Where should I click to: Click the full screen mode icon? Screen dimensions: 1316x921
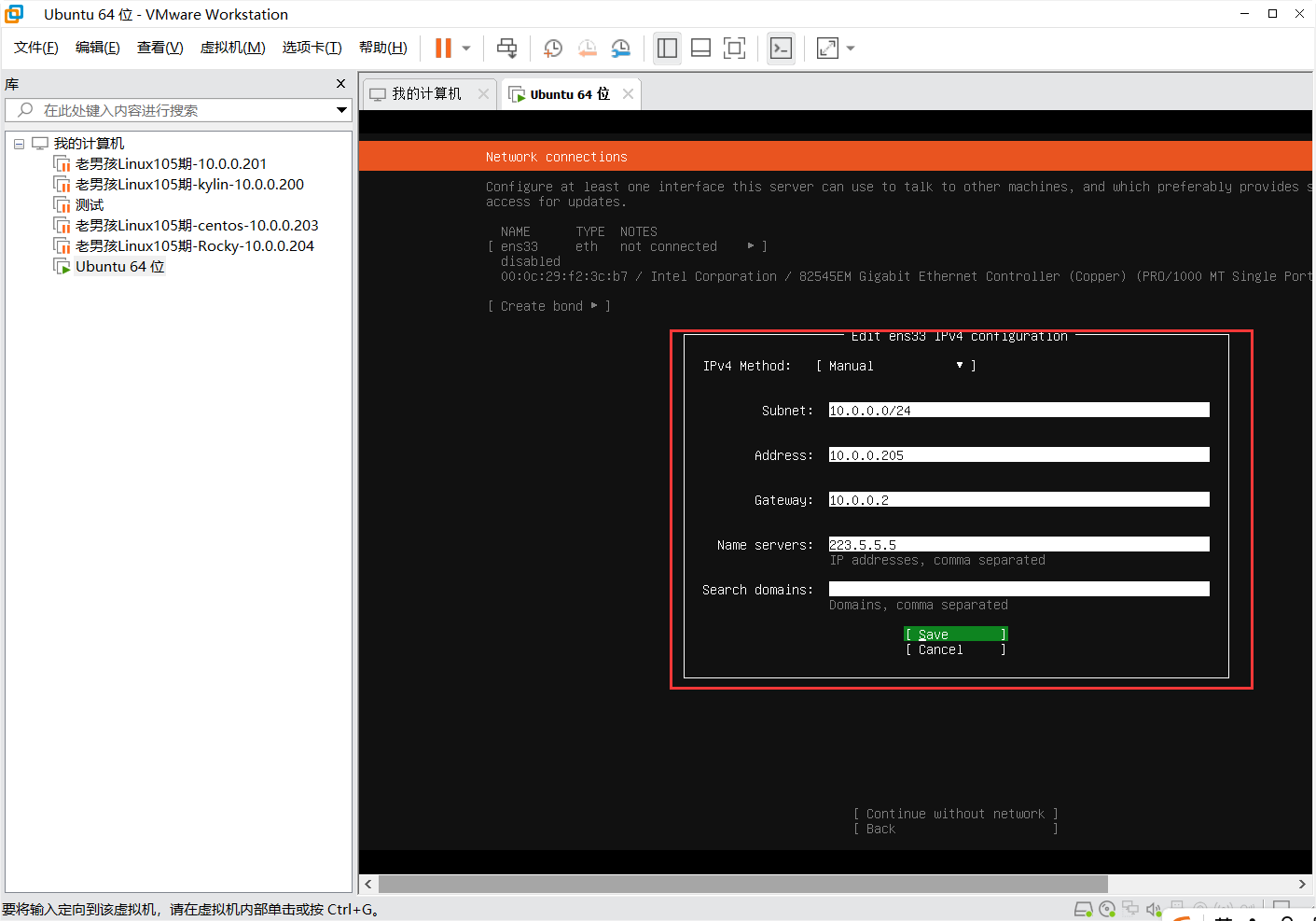coord(734,48)
